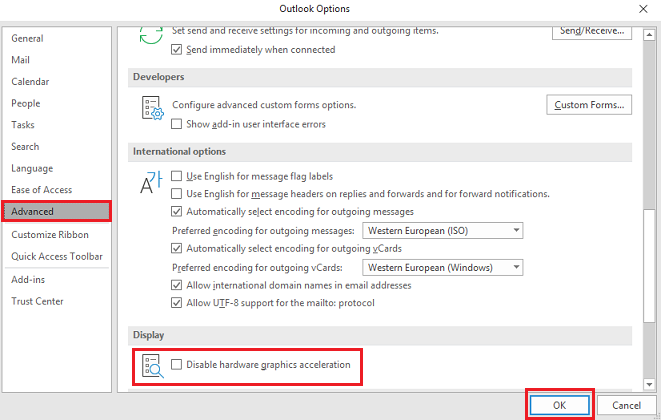Open Ease of Access settings
The image size is (661, 420).
[x=56, y=190]
